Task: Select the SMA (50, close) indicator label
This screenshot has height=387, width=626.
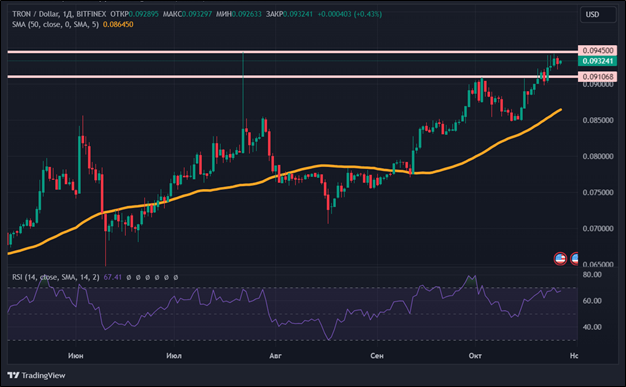Action: (x=55, y=24)
